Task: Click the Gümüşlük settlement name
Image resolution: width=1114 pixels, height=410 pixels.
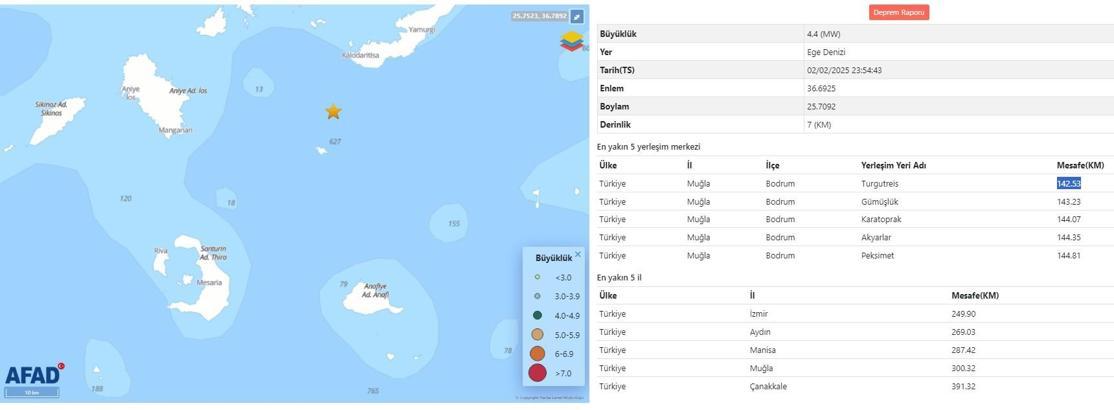Action: (879, 202)
